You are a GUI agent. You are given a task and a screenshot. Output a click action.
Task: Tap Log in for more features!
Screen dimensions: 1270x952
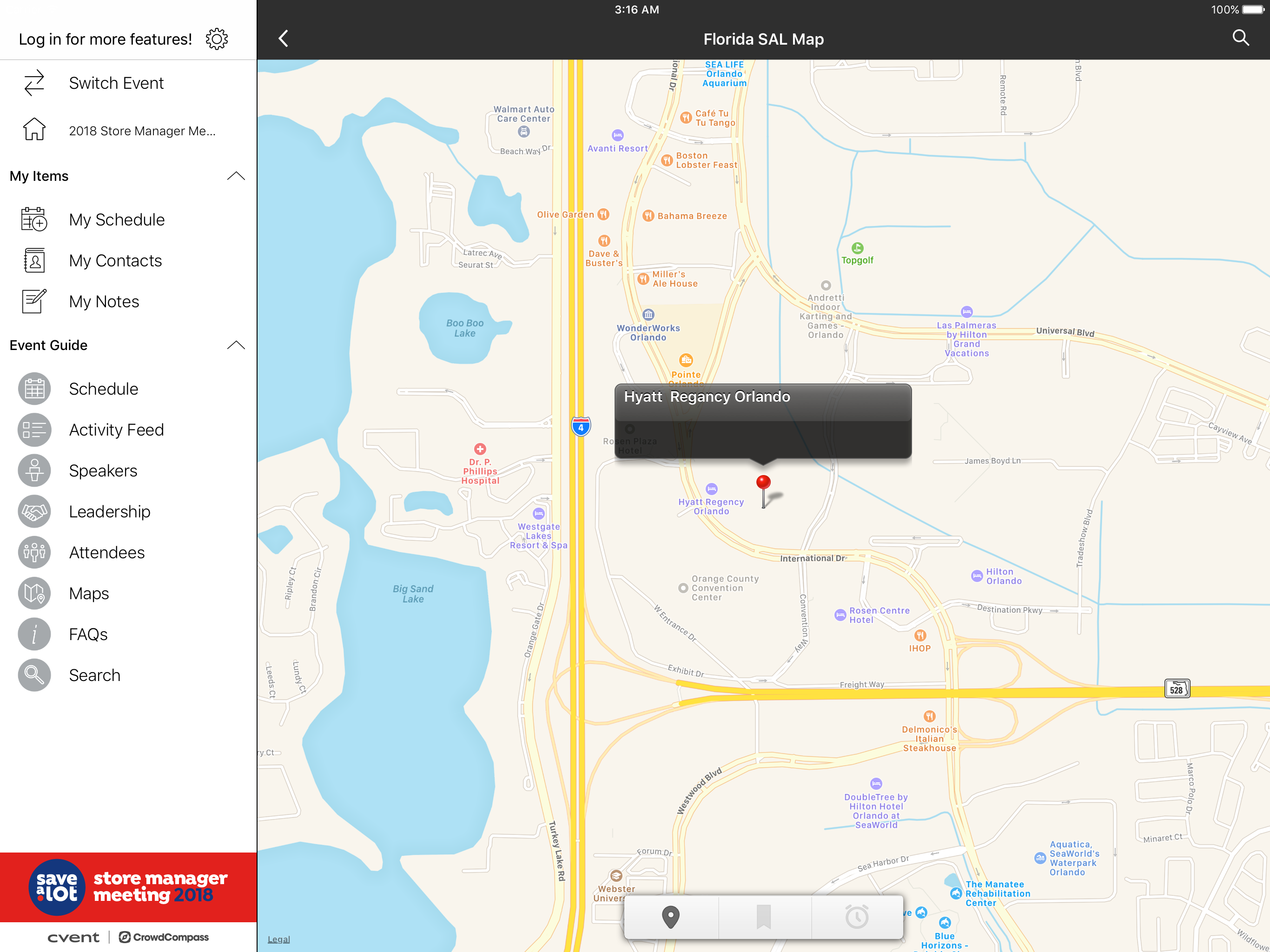click(x=105, y=39)
